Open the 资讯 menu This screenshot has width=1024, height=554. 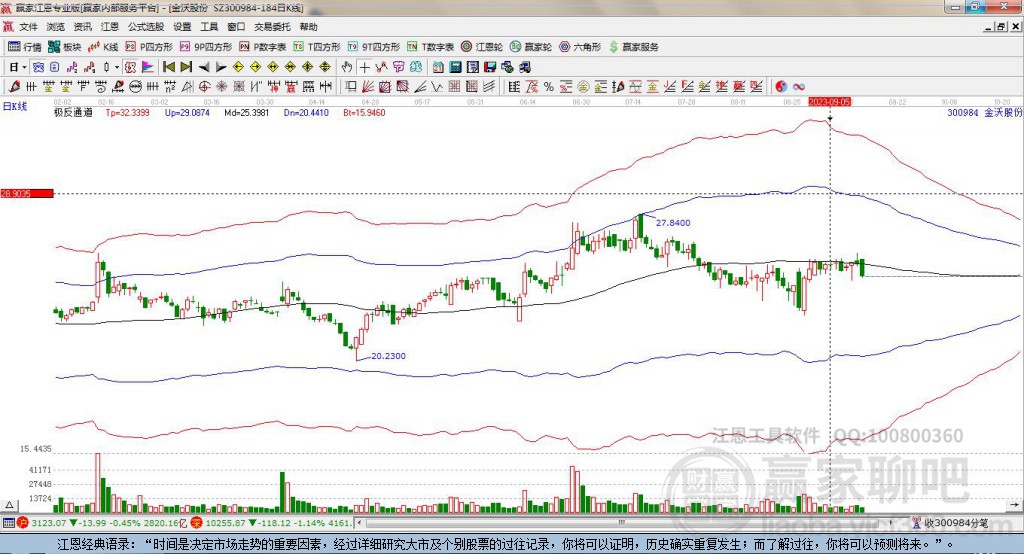point(83,27)
